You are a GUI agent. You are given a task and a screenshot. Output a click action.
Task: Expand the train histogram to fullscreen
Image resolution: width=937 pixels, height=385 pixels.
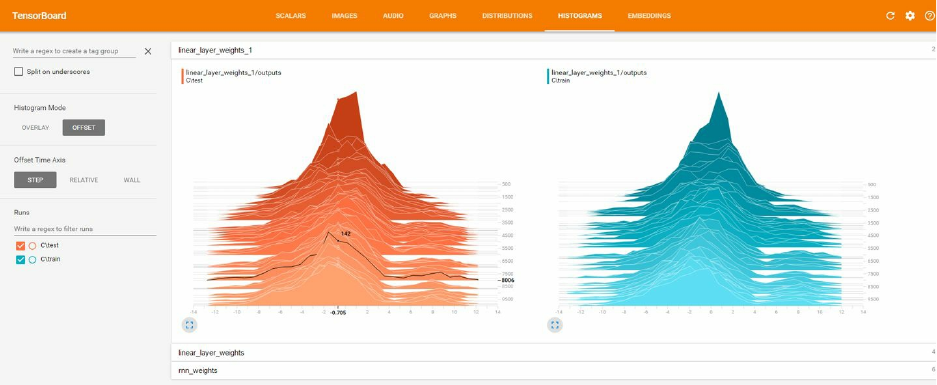coord(555,325)
